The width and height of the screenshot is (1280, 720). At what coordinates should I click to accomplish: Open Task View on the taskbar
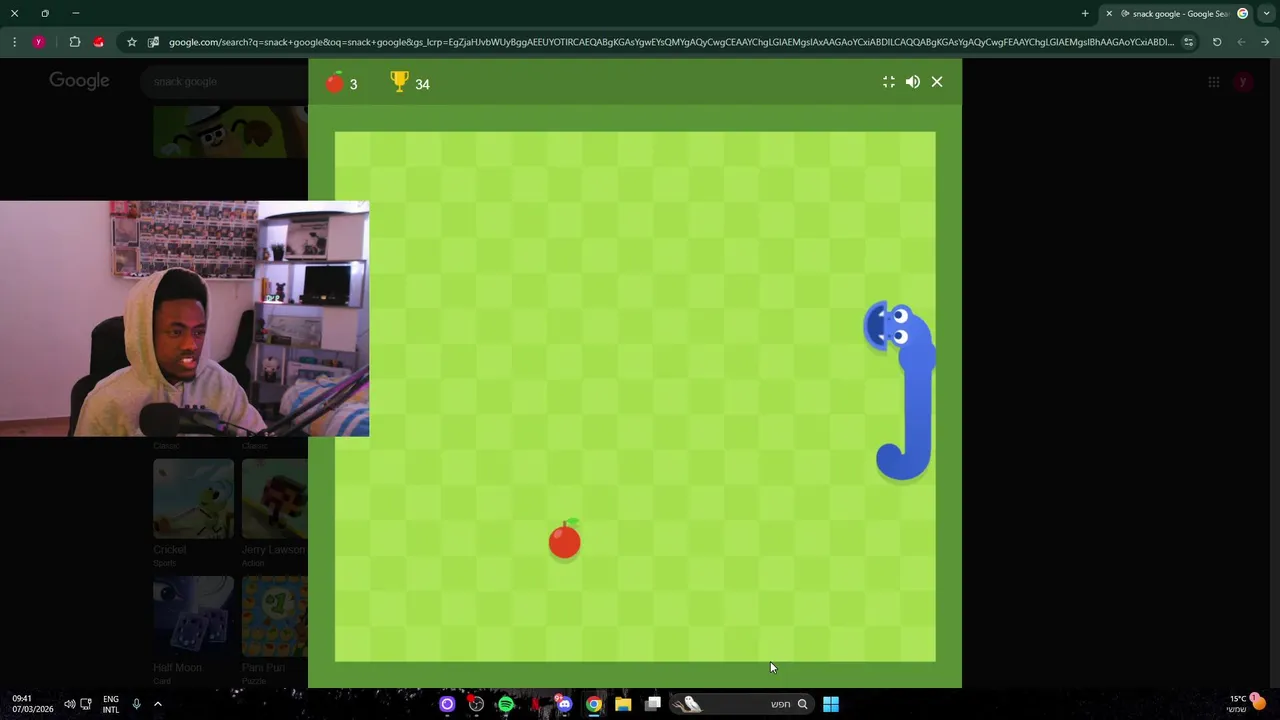[653, 704]
